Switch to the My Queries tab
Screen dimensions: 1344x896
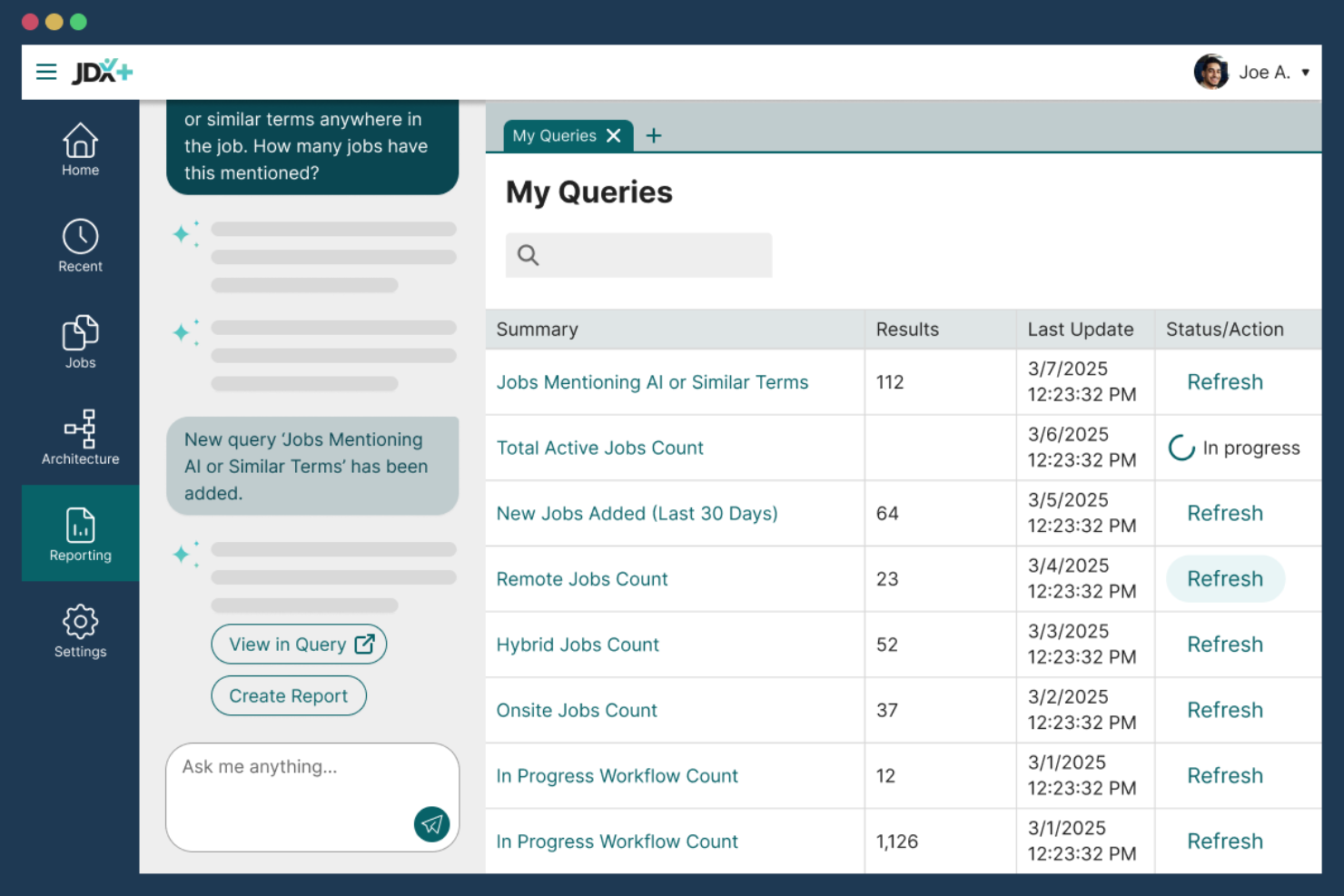[x=555, y=135]
